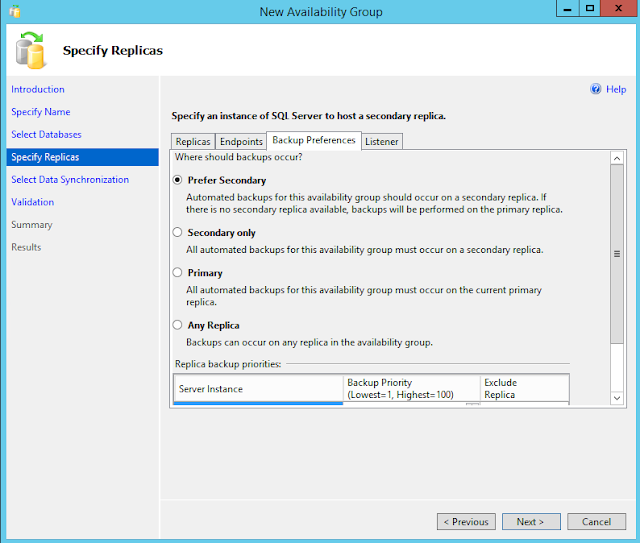Screen dimensions: 640x543
Task: Switch to the Listener tab
Action: (382, 142)
